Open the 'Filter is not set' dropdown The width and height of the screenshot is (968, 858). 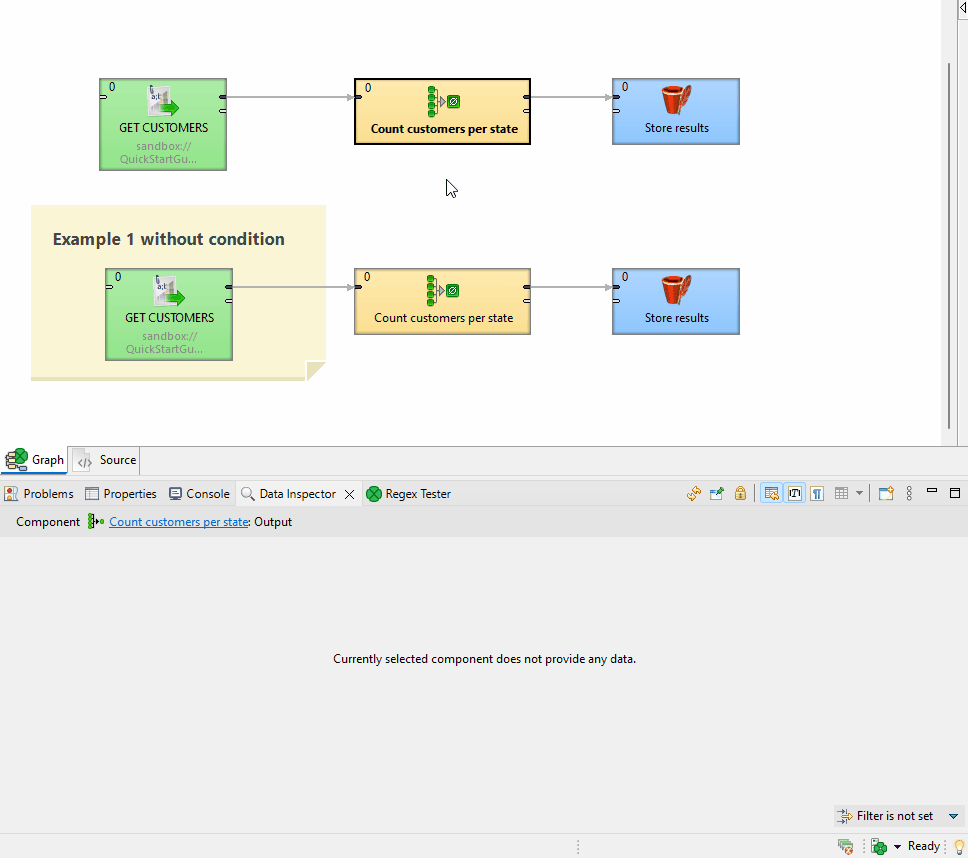click(953, 816)
